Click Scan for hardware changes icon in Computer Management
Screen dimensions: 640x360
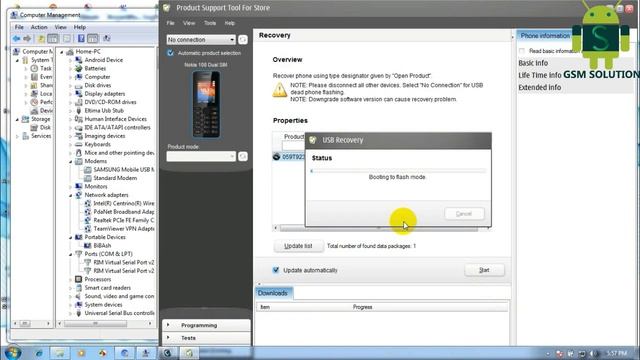tap(107, 38)
